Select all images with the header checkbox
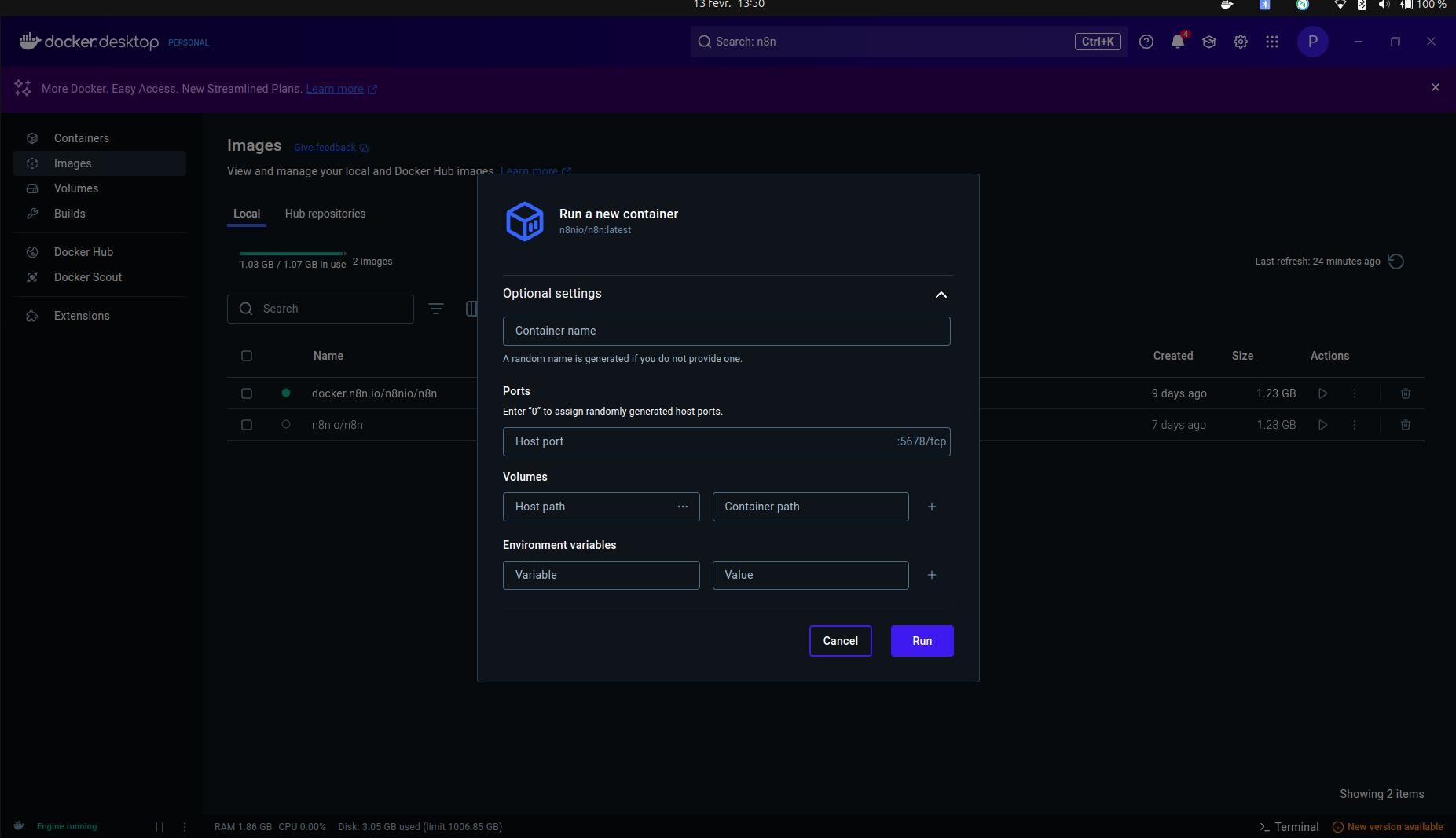This screenshot has width=1456, height=838. pyautogui.click(x=247, y=356)
